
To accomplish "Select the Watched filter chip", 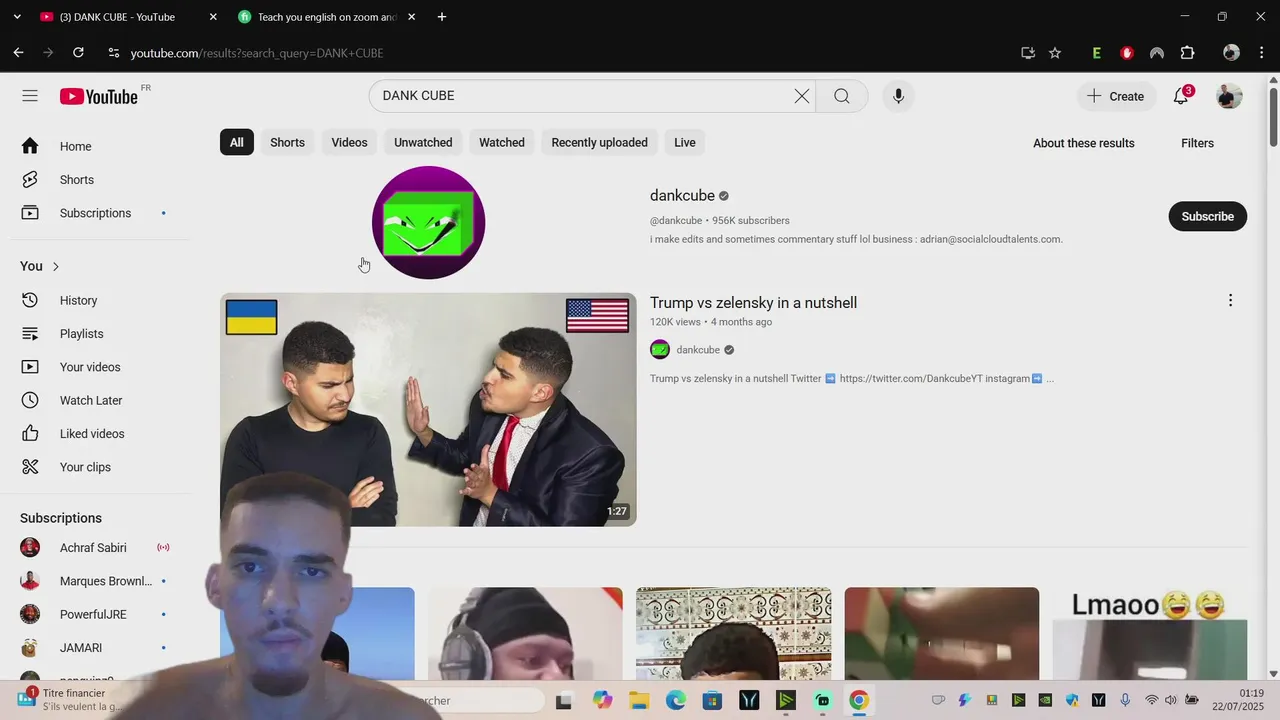I will click(x=502, y=143).
